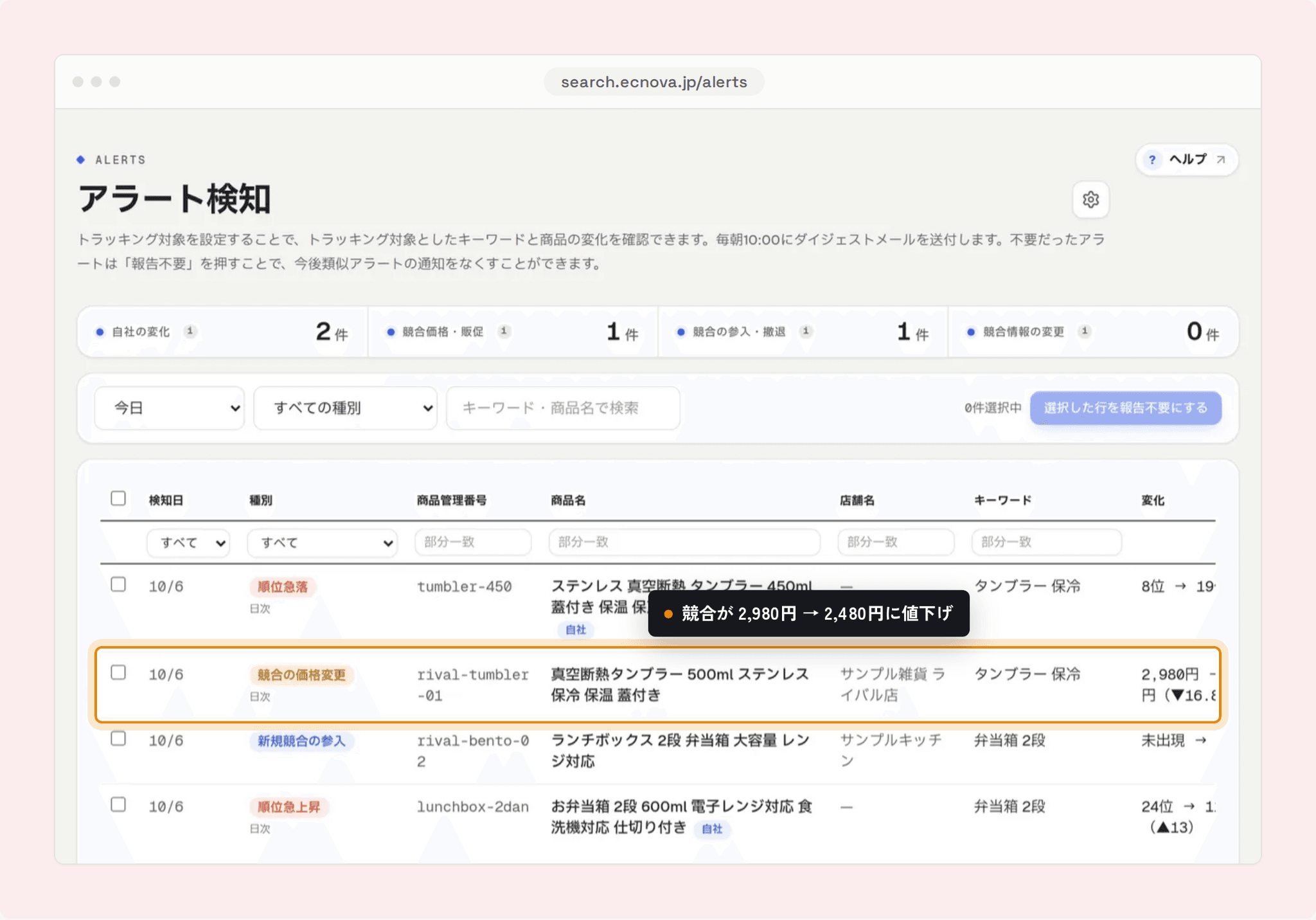
Task: Open the すべての種別 type dropdown
Action: 346,408
